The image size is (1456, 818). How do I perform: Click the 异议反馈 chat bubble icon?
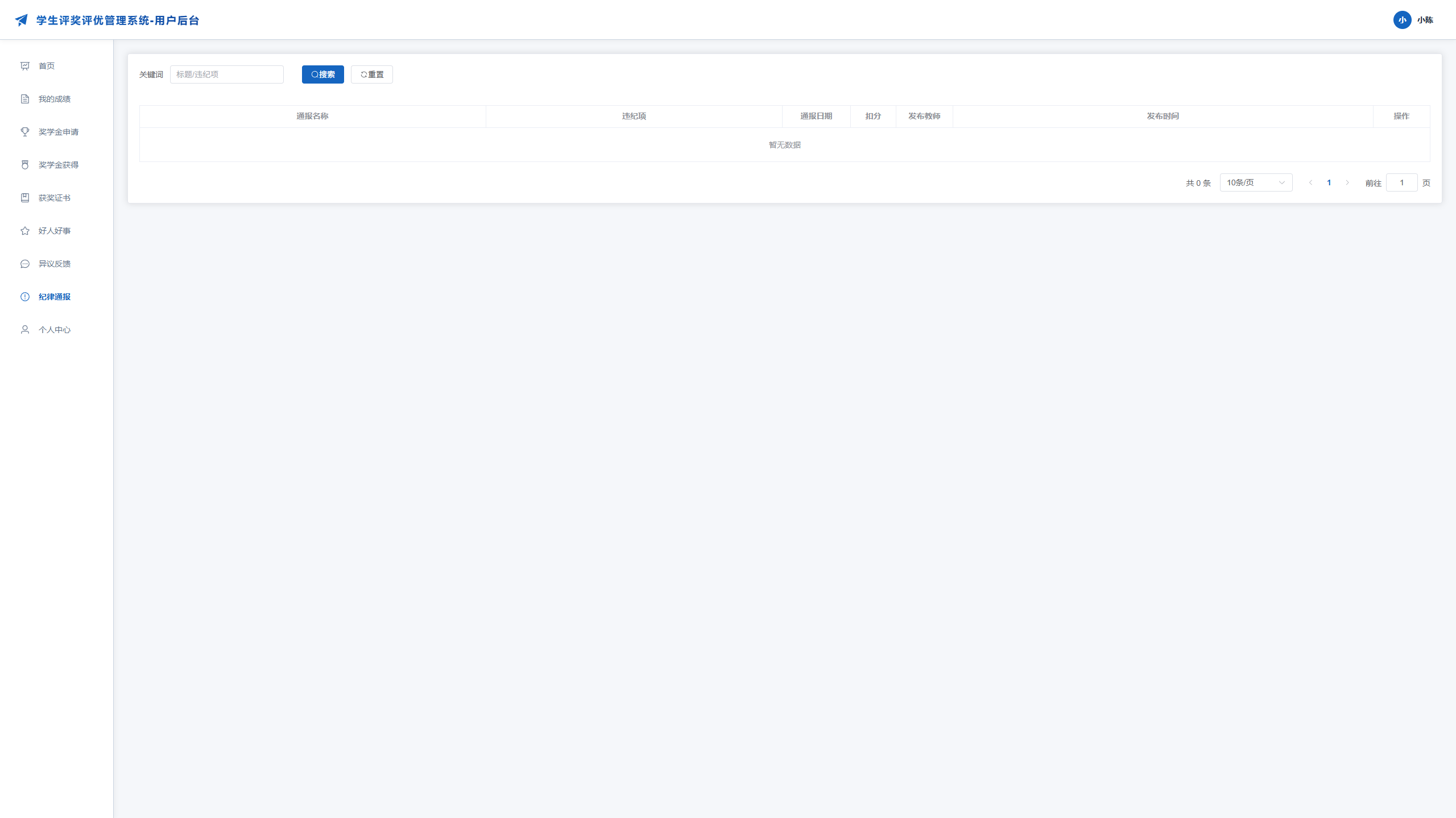(x=25, y=264)
